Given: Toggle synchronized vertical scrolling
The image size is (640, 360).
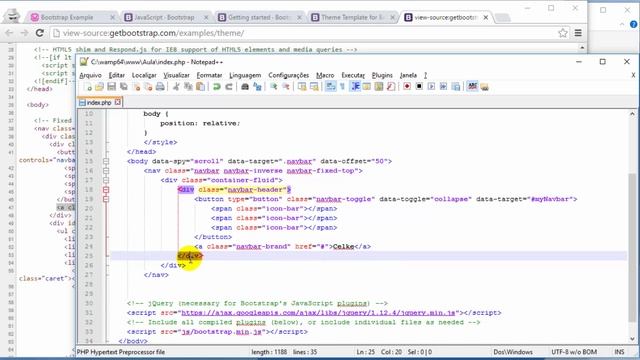Looking at the screenshot, I should pyautogui.click(x=302, y=87).
